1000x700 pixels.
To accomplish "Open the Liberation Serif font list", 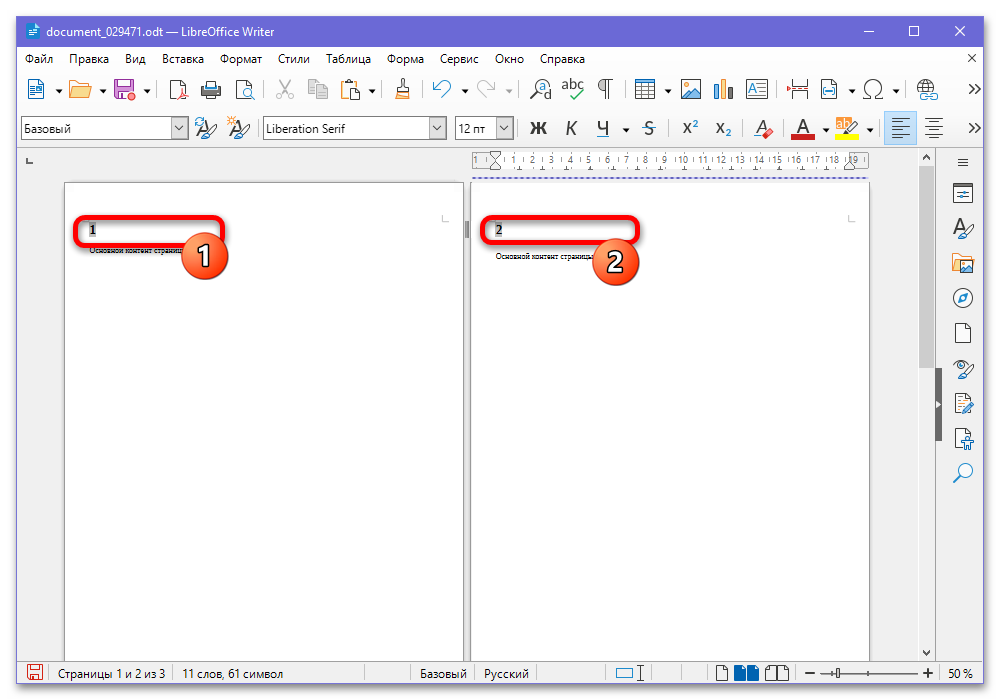I will [x=437, y=129].
